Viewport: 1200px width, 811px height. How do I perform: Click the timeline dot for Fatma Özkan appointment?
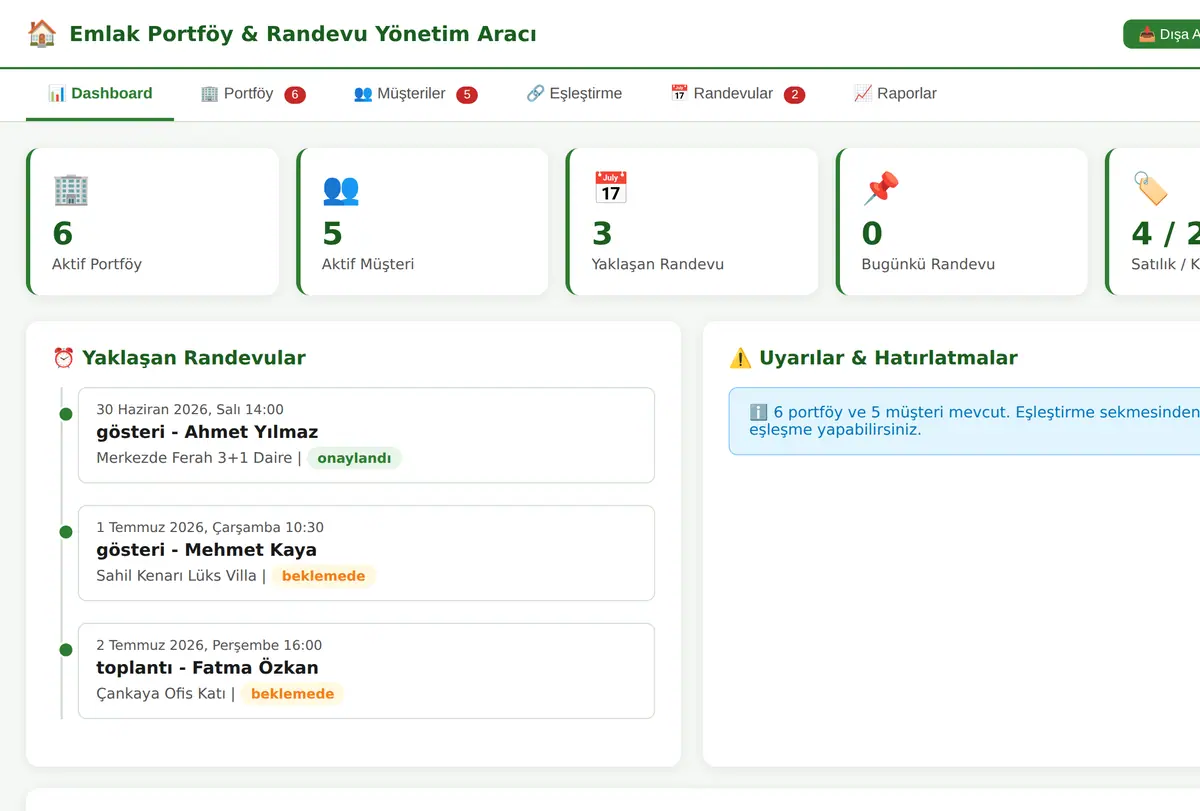[x=66, y=650]
